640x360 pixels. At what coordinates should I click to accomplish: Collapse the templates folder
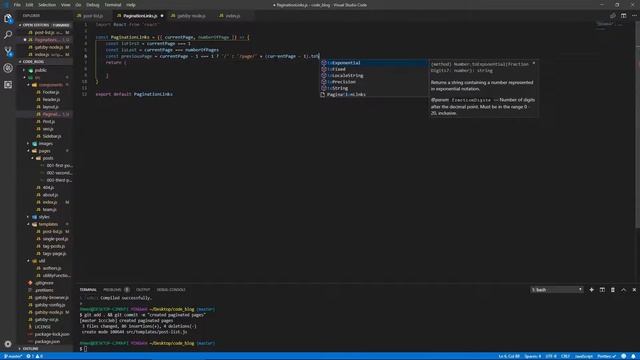[48, 224]
